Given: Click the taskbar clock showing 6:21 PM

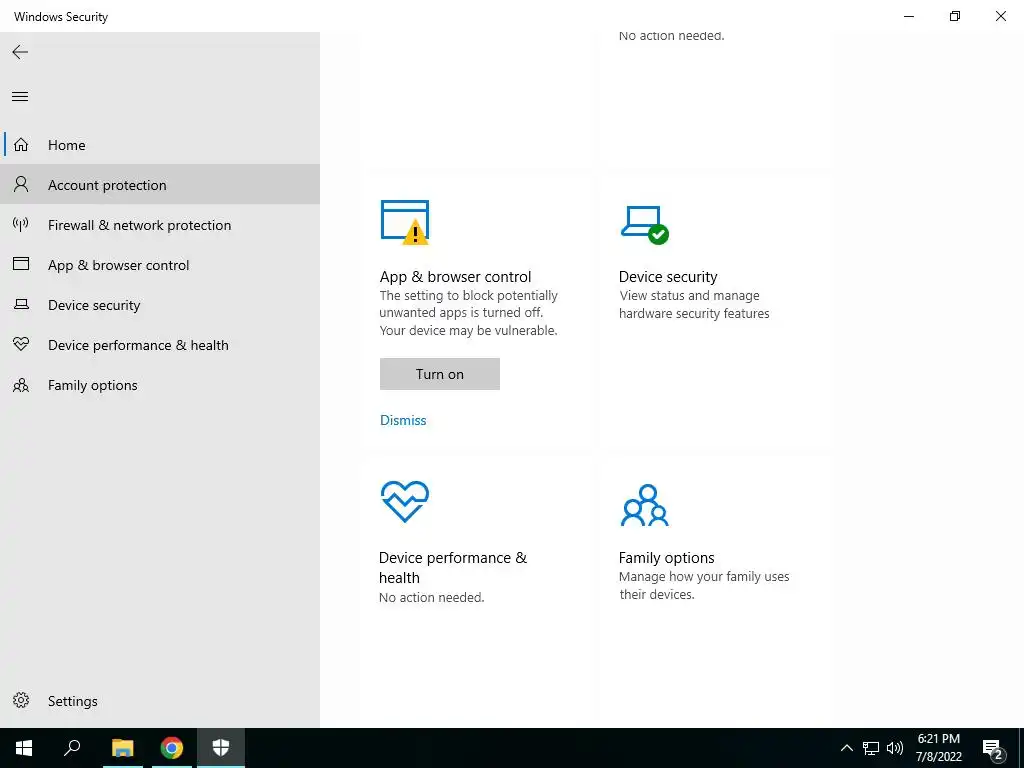Looking at the screenshot, I should pyautogui.click(x=938, y=748).
